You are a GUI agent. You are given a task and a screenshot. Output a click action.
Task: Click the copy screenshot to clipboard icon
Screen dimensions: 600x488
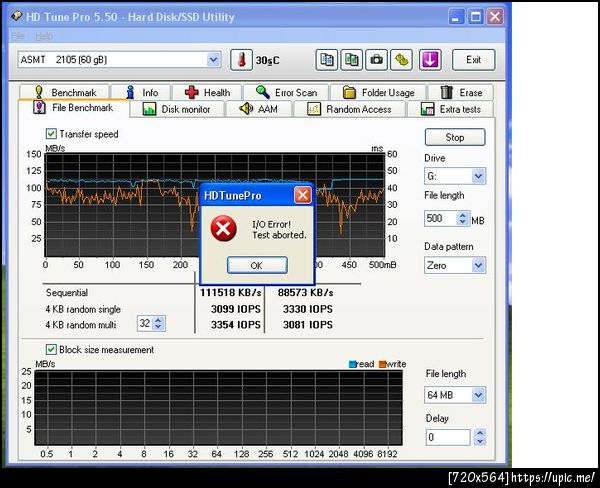point(351,60)
